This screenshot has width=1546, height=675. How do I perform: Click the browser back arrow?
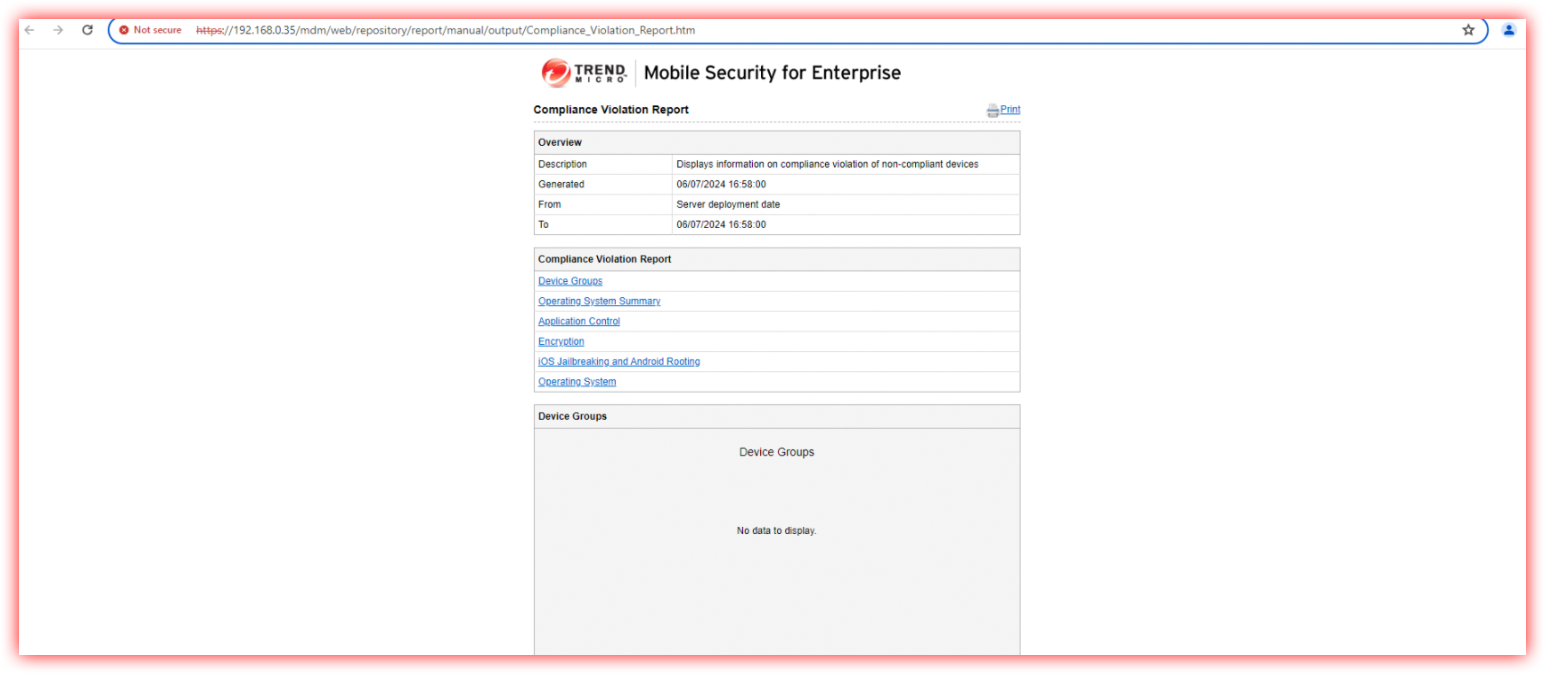point(29,30)
